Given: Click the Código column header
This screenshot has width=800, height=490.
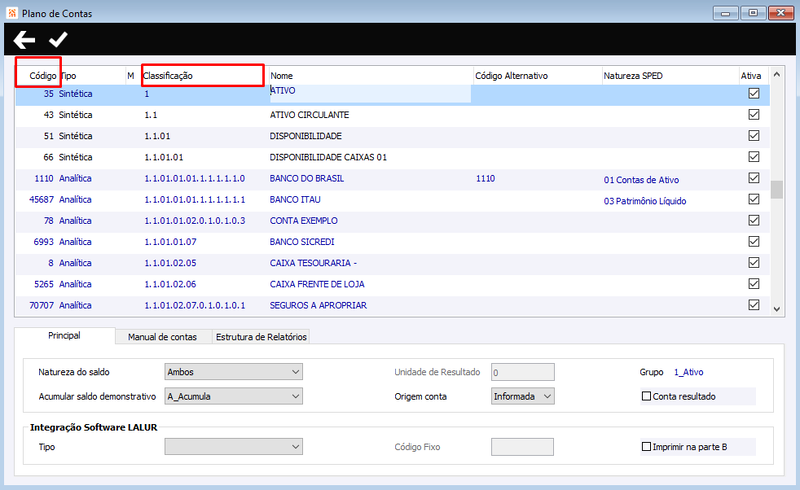Looking at the screenshot, I should coord(43,76).
